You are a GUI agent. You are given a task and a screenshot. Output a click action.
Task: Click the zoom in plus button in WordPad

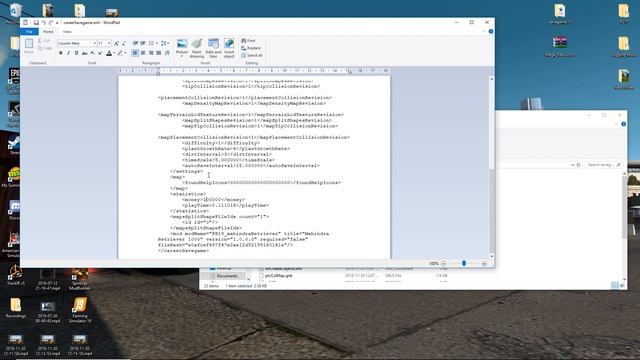click(484, 264)
